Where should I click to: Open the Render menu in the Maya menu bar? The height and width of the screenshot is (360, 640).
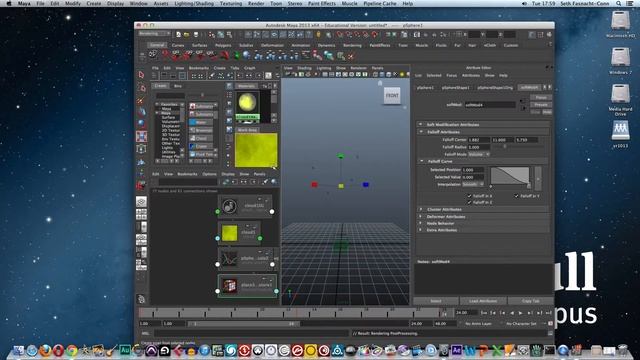point(256,3)
